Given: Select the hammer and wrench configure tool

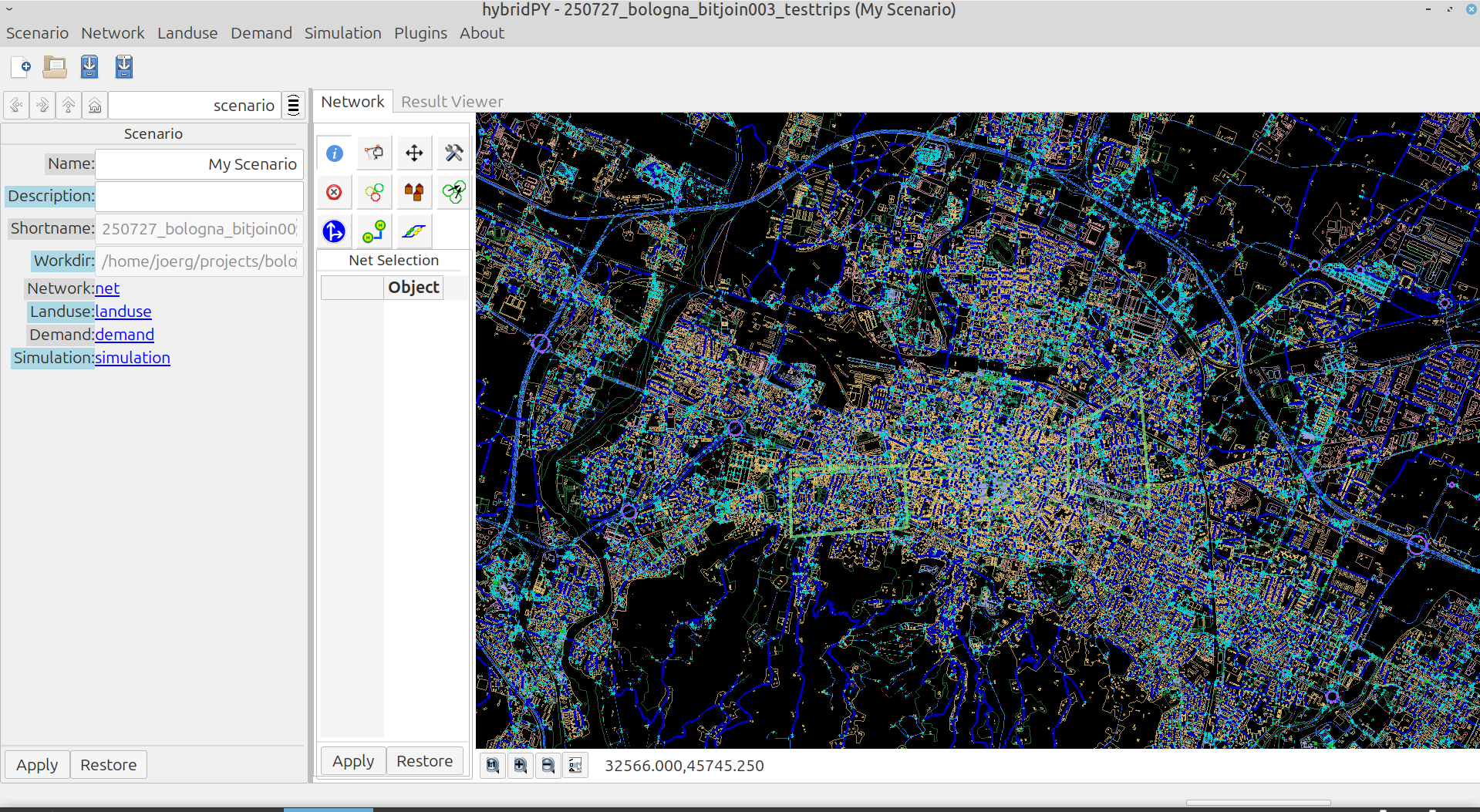Looking at the screenshot, I should pos(453,153).
